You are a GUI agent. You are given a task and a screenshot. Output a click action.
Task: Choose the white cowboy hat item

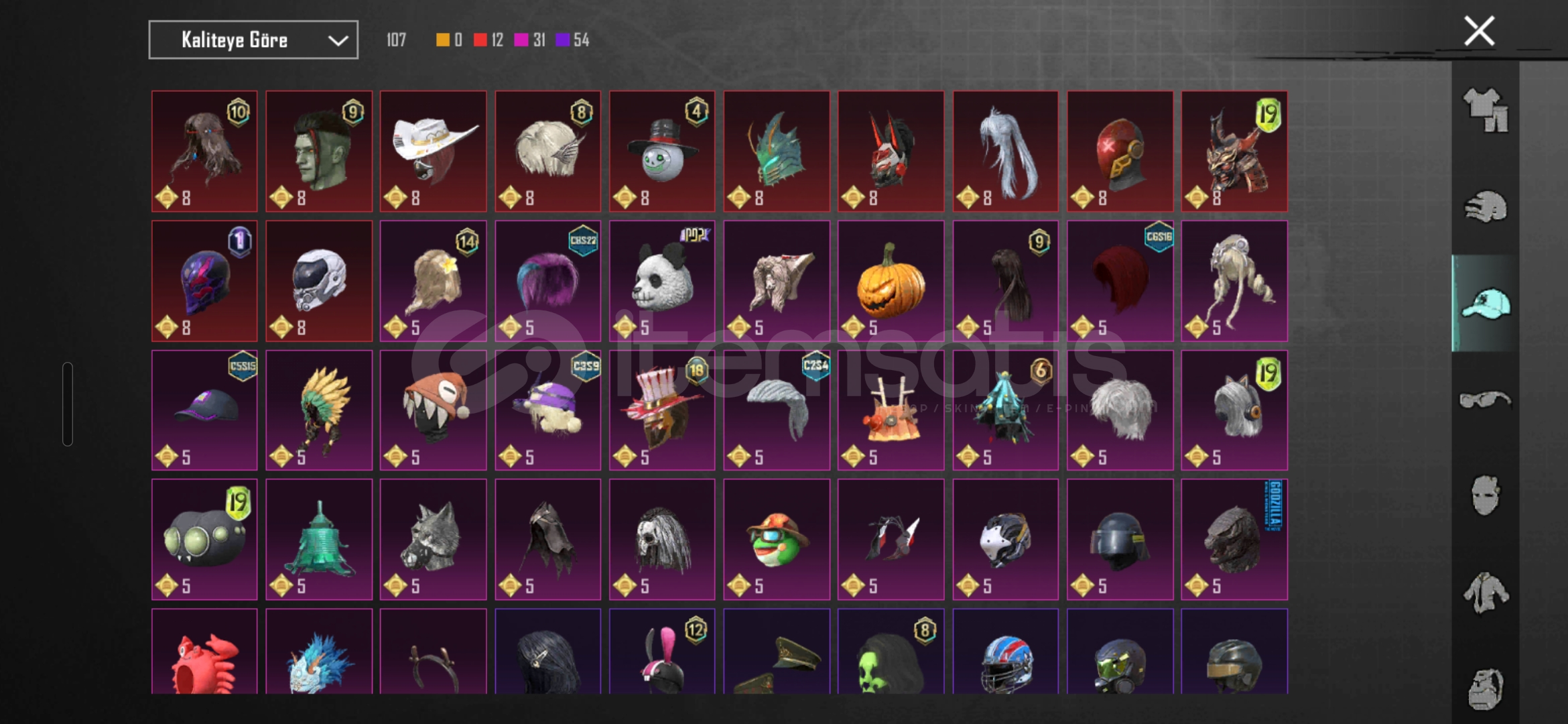pyautogui.click(x=433, y=152)
